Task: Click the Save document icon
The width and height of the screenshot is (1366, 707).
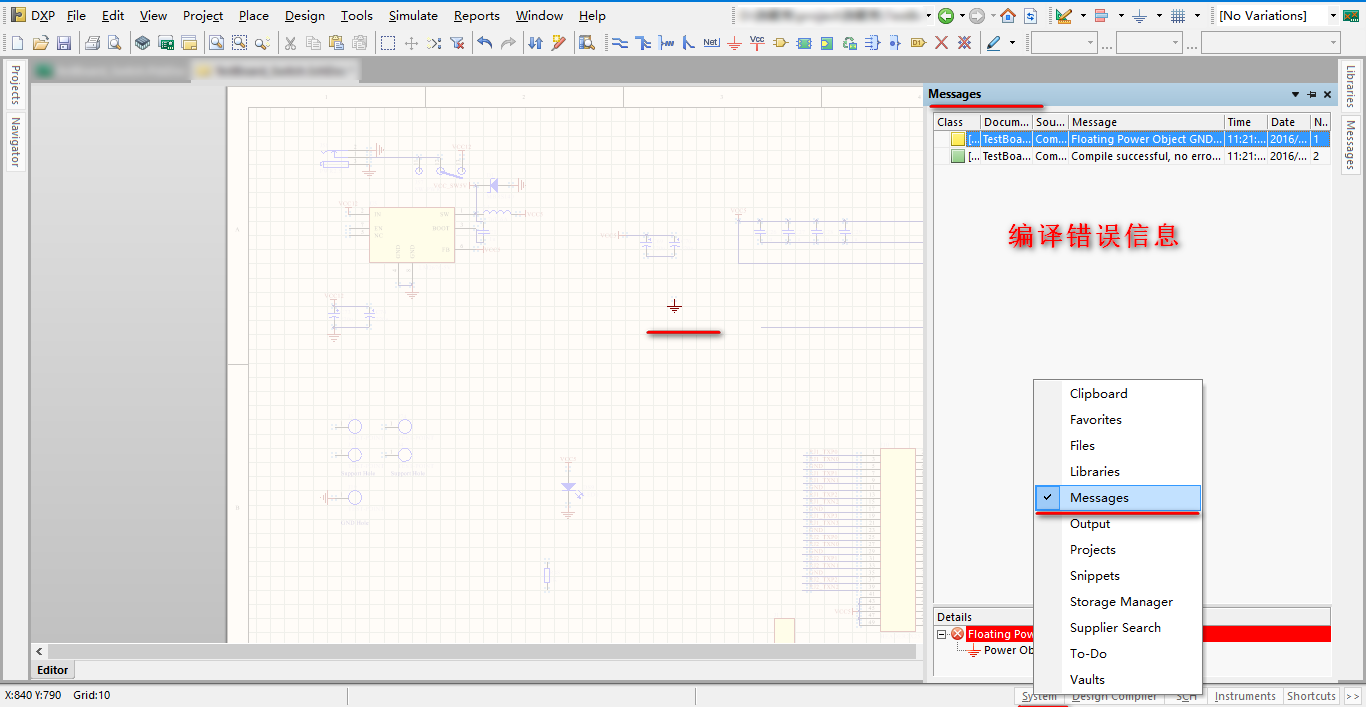Action: tap(64, 43)
